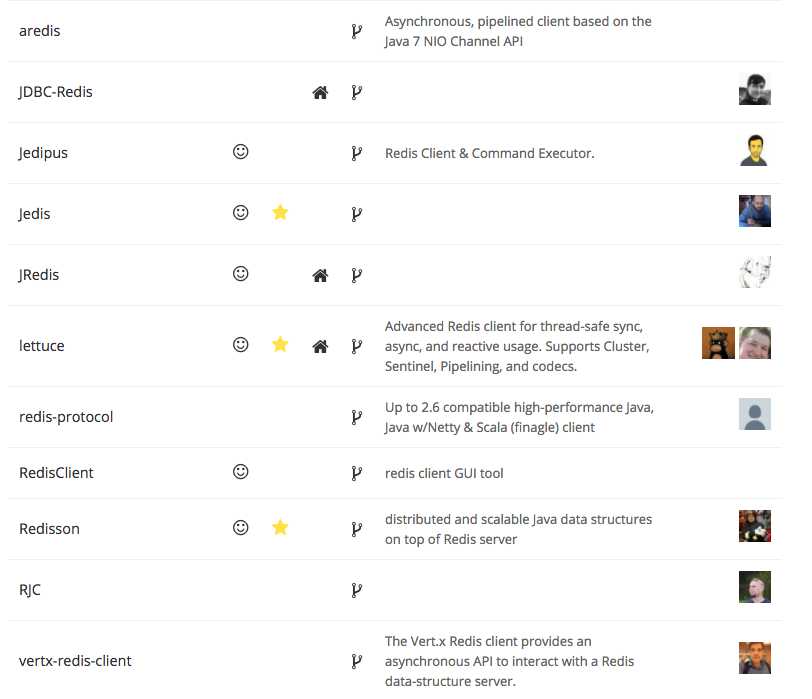Open the repository icon for Redisson
Image resolution: width=812 pixels, height=699 pixels.
click(356, 529)
